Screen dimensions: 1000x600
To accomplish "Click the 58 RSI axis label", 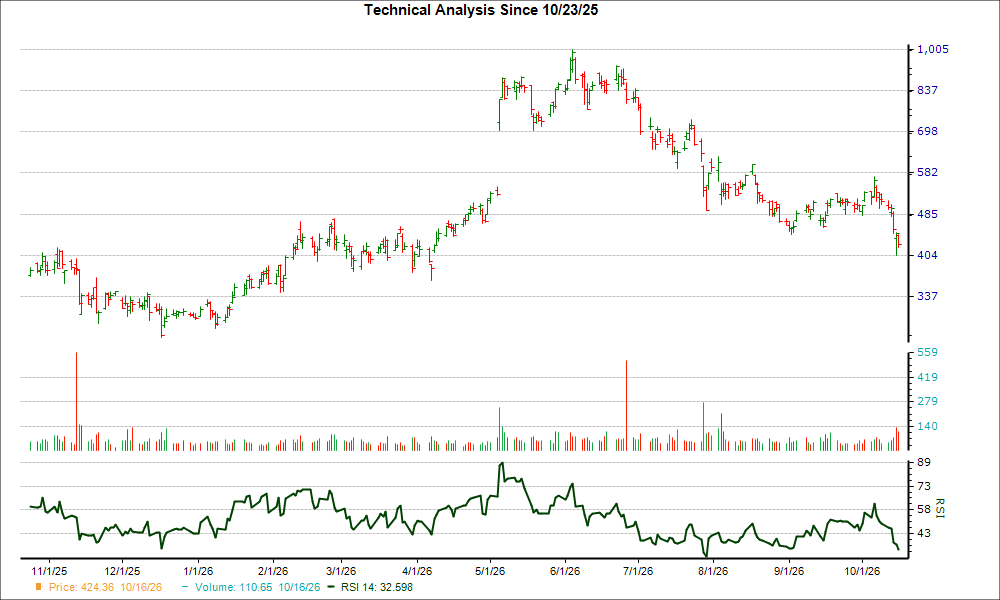I will click(x=924, y=509).
